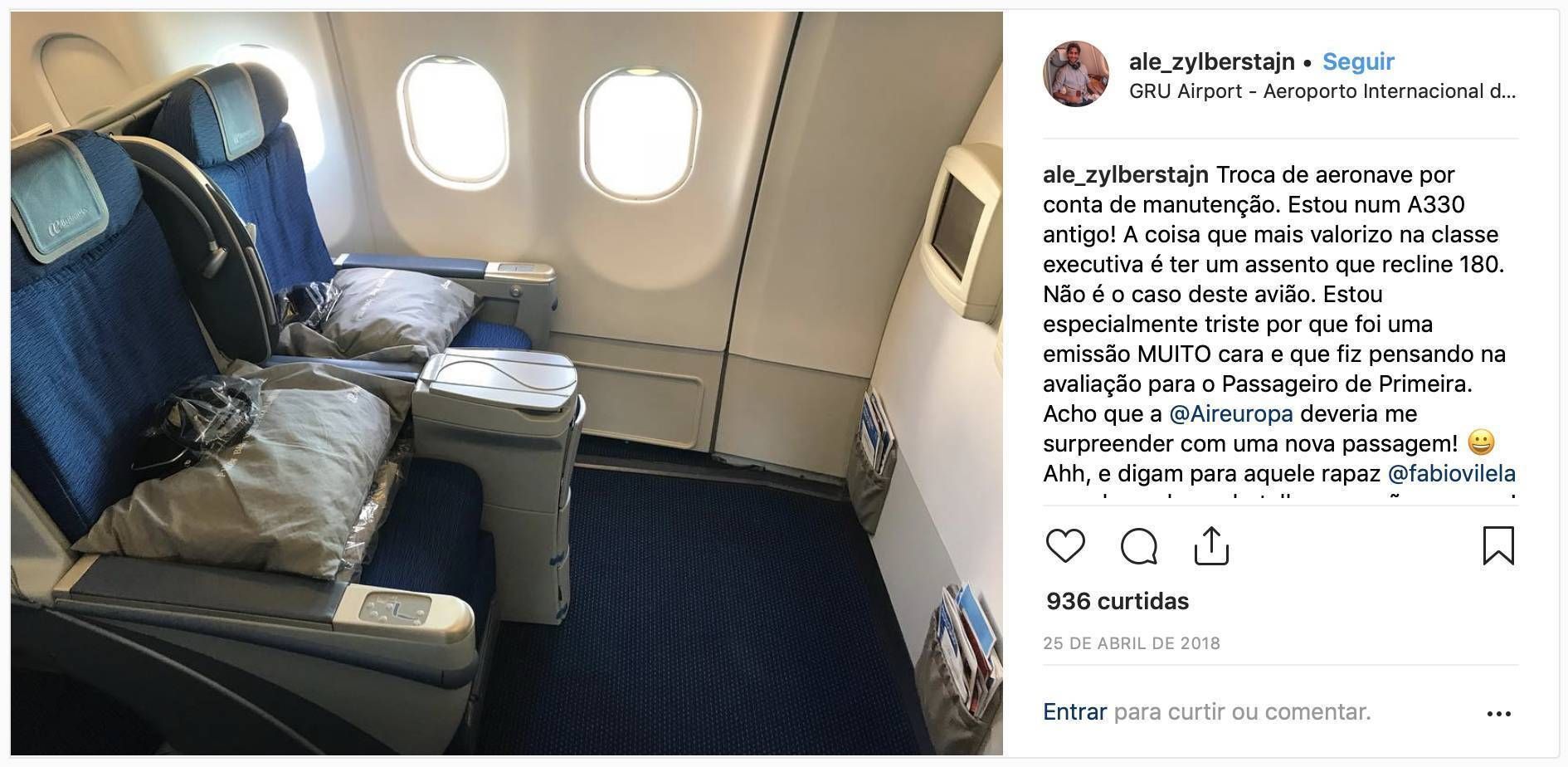Click 'para curtir ou comentar' comment field
The image size is (1568, 767).
coord(1242,711)
